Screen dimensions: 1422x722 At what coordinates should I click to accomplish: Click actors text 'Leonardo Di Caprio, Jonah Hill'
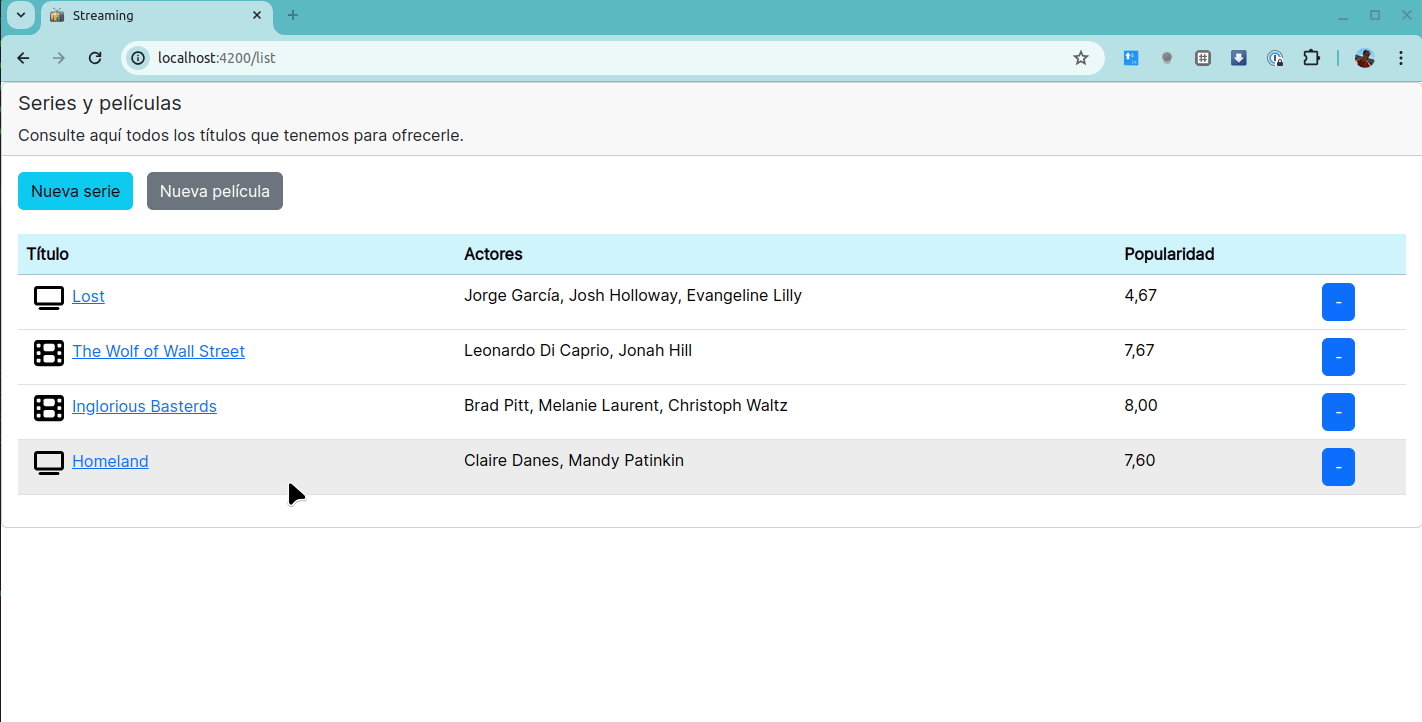pyautogui.click(x=578, y=350)
